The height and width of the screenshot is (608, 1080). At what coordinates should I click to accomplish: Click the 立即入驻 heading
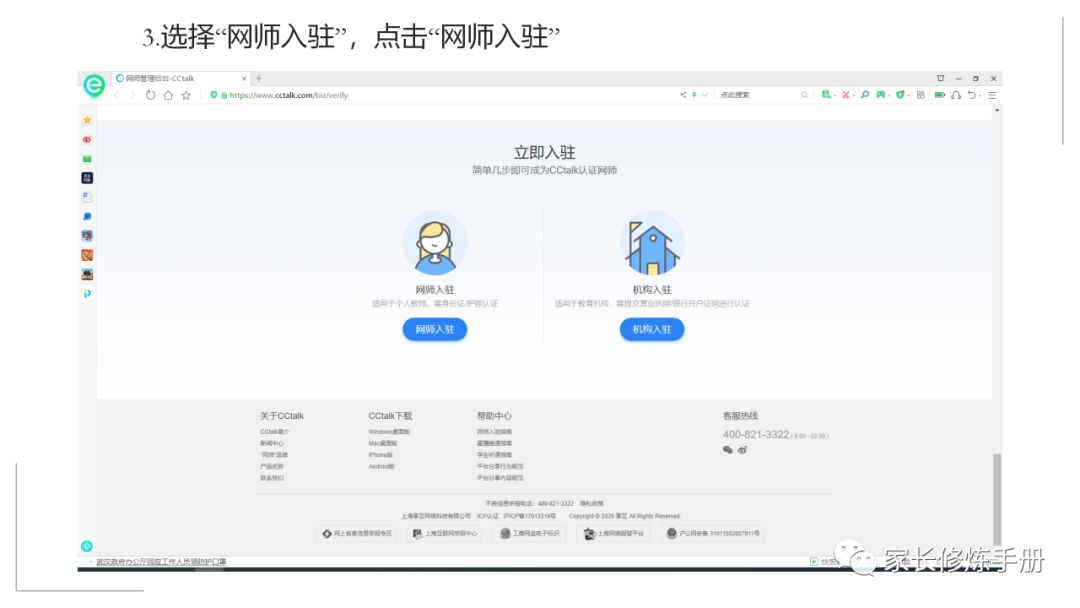coord(544,152)
